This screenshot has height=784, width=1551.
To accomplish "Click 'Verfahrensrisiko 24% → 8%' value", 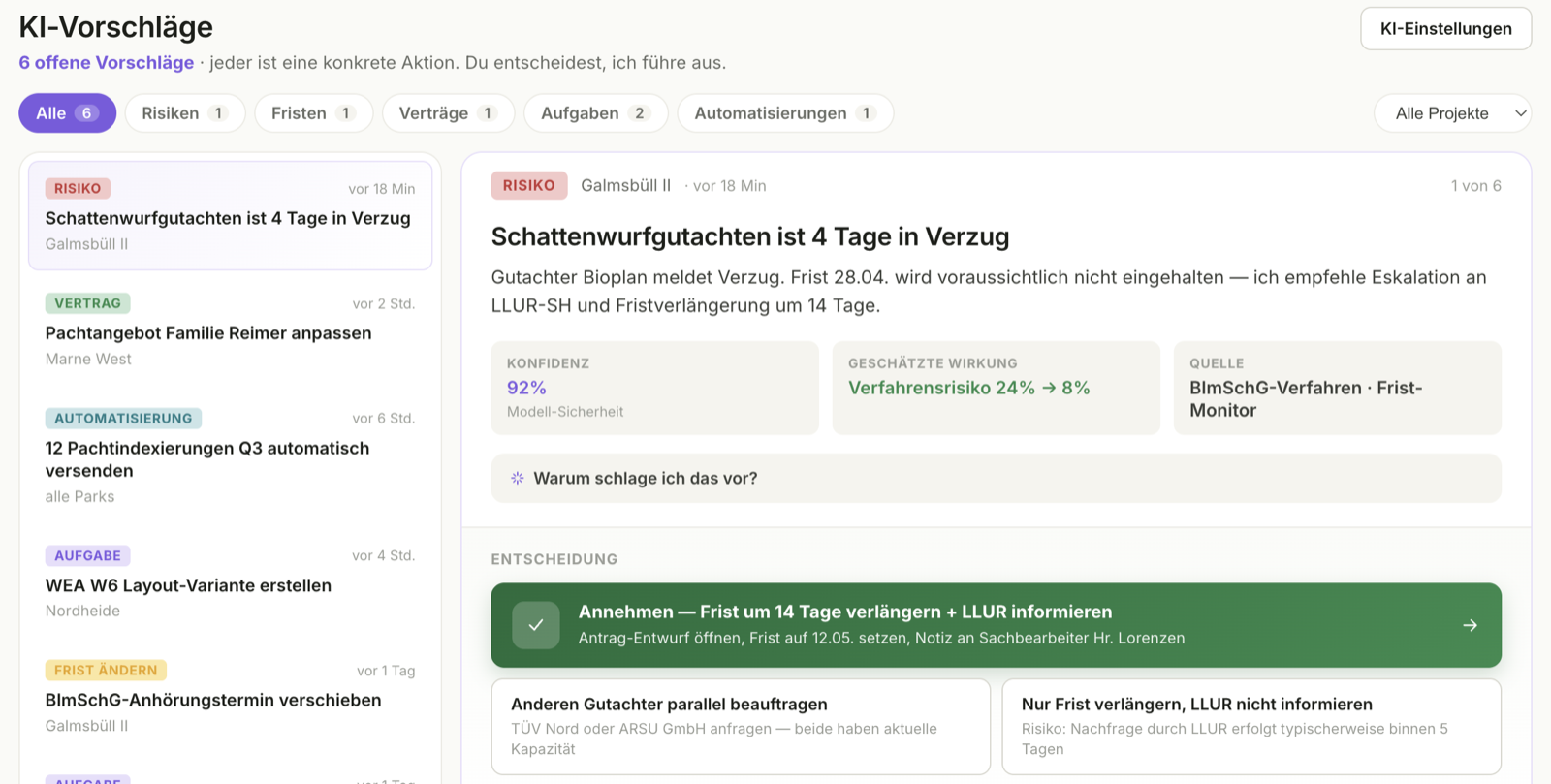I will (x=968, y=388).
